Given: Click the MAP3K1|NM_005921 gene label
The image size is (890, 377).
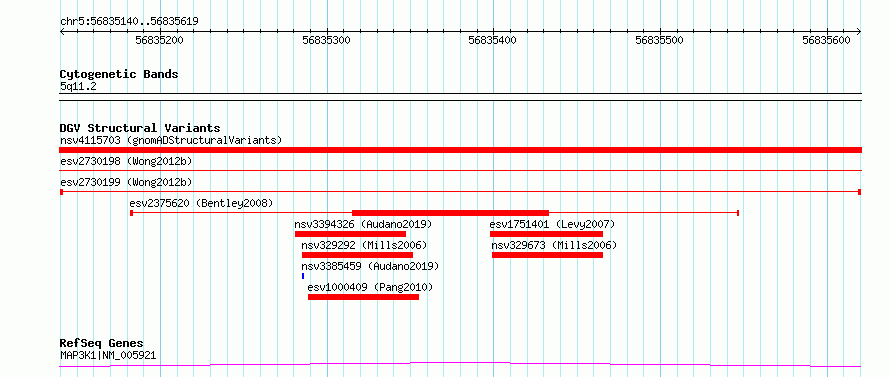Looking at the screenshot, I should tap(108, 356).
